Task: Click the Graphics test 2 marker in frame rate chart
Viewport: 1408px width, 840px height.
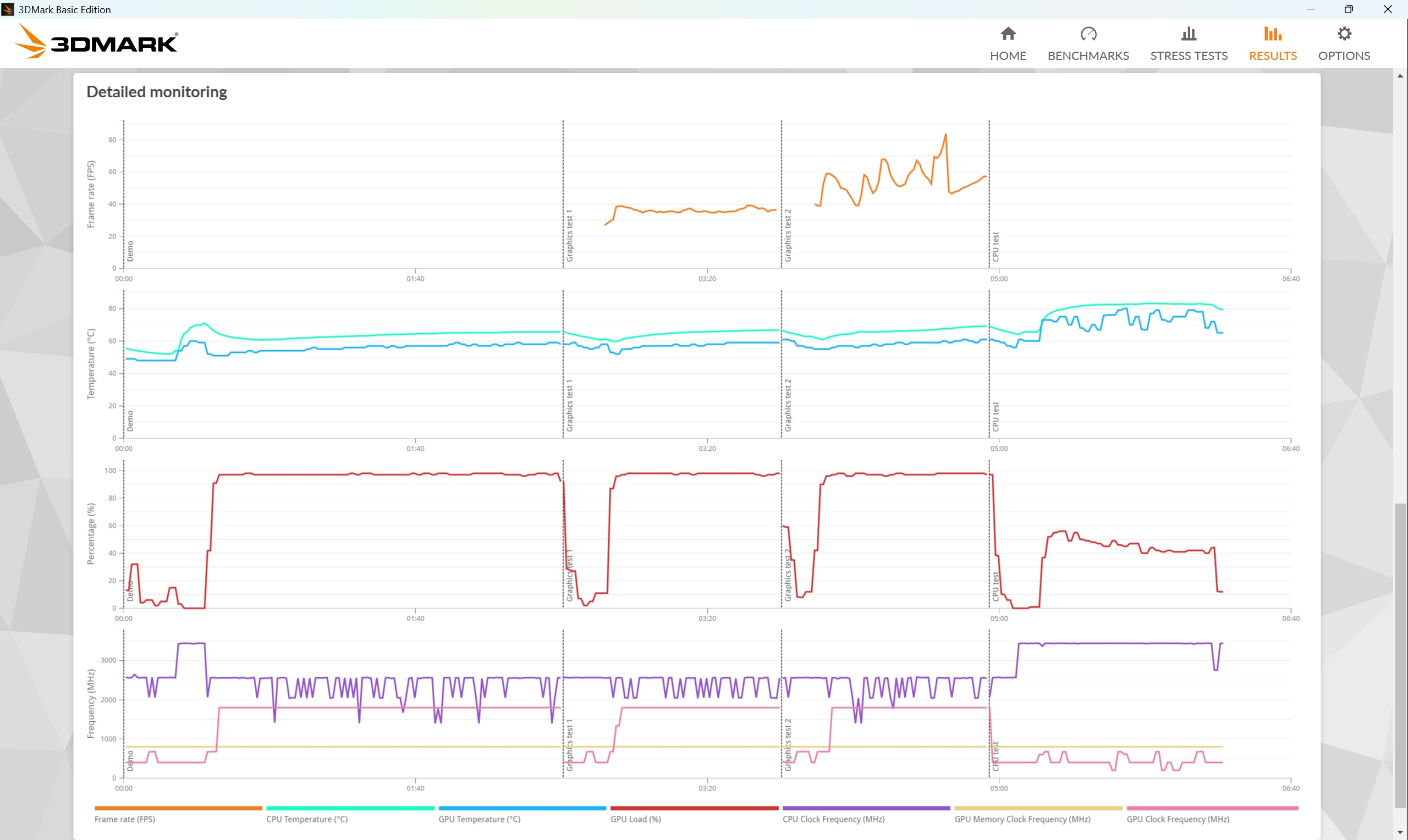Action: 788,235
